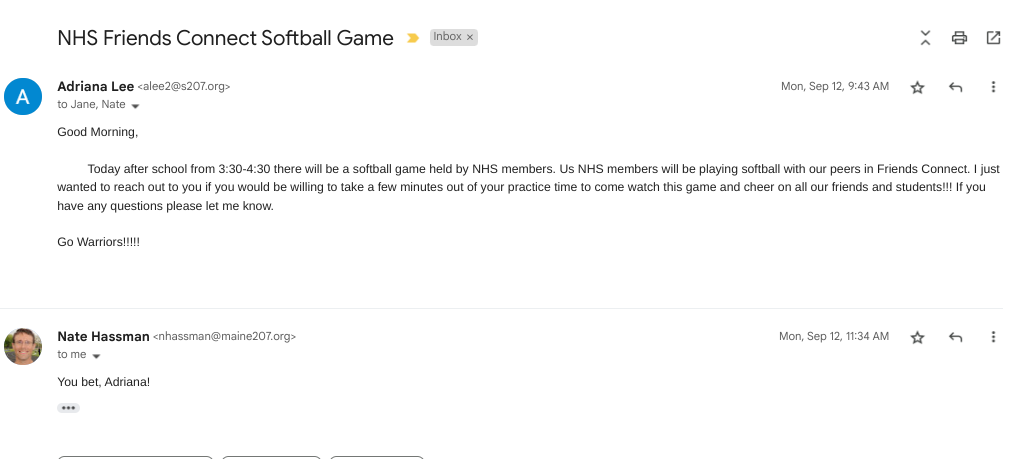1013x459 pixels.
Task: Star Nate Hassman's reply
Action: click(917, 337)
